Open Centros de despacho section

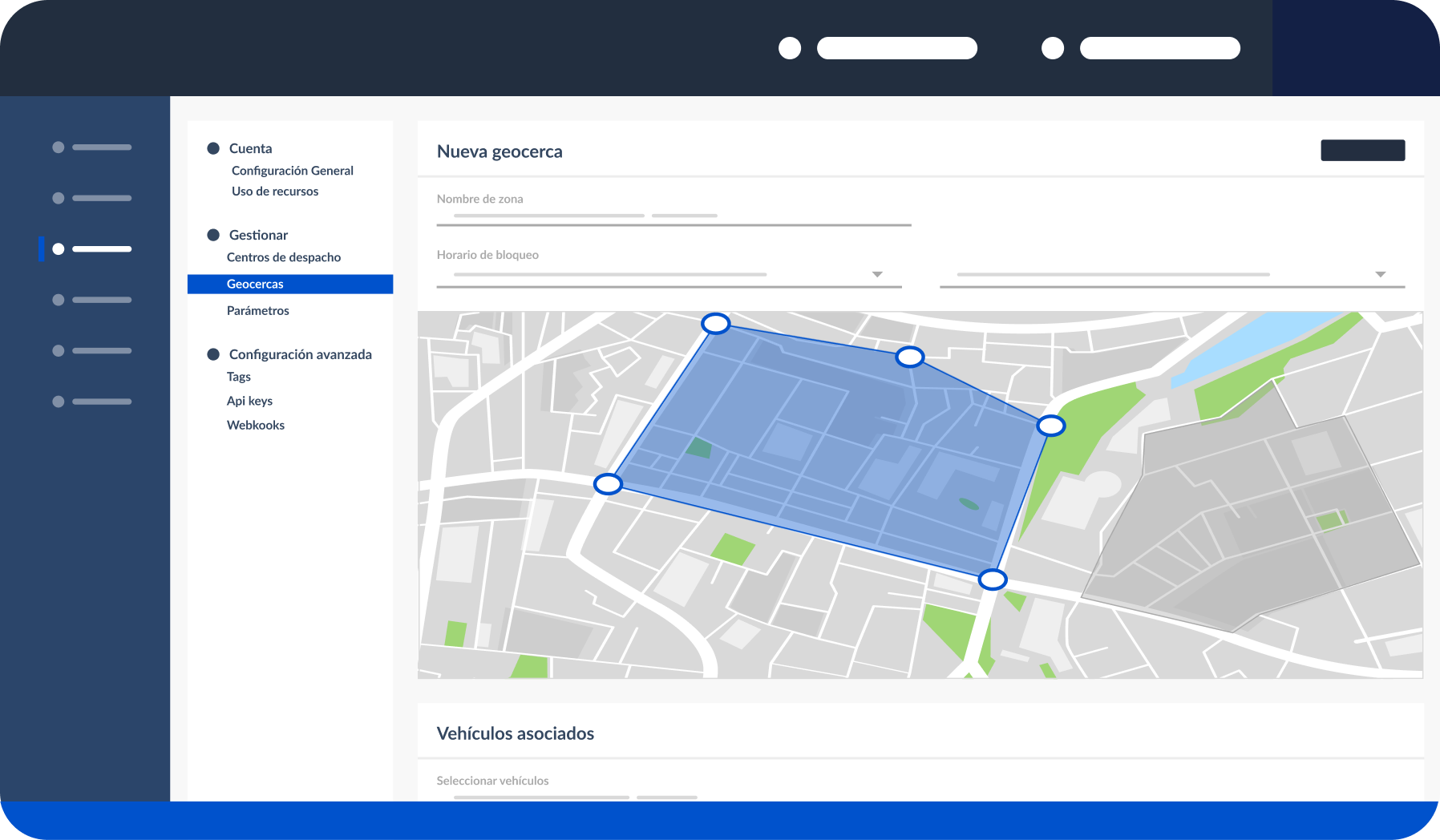click(x=283, y=257)
